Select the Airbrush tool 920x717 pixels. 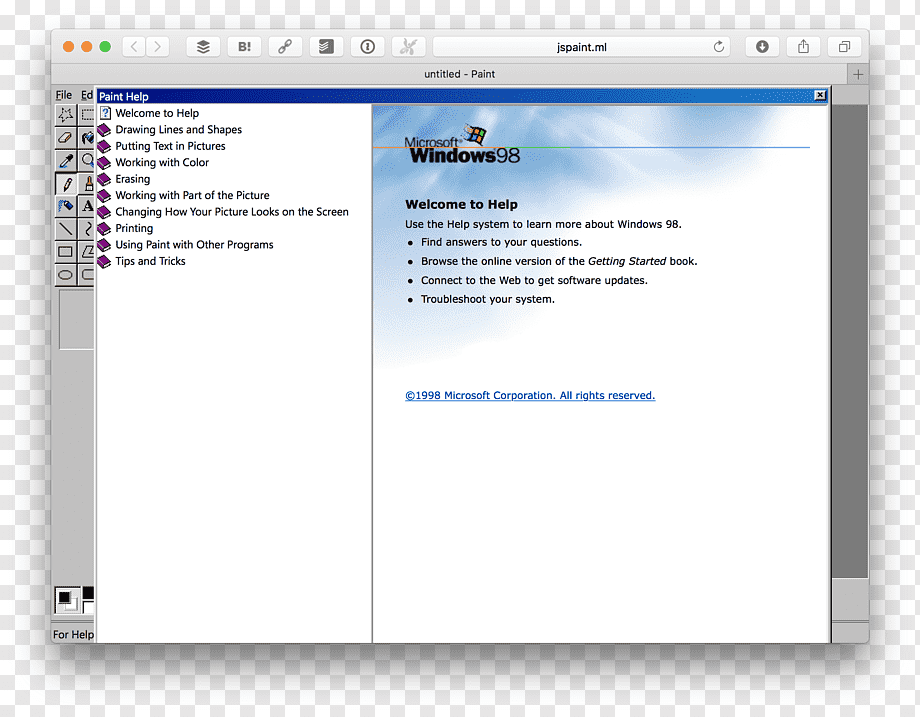click(66, 206)
